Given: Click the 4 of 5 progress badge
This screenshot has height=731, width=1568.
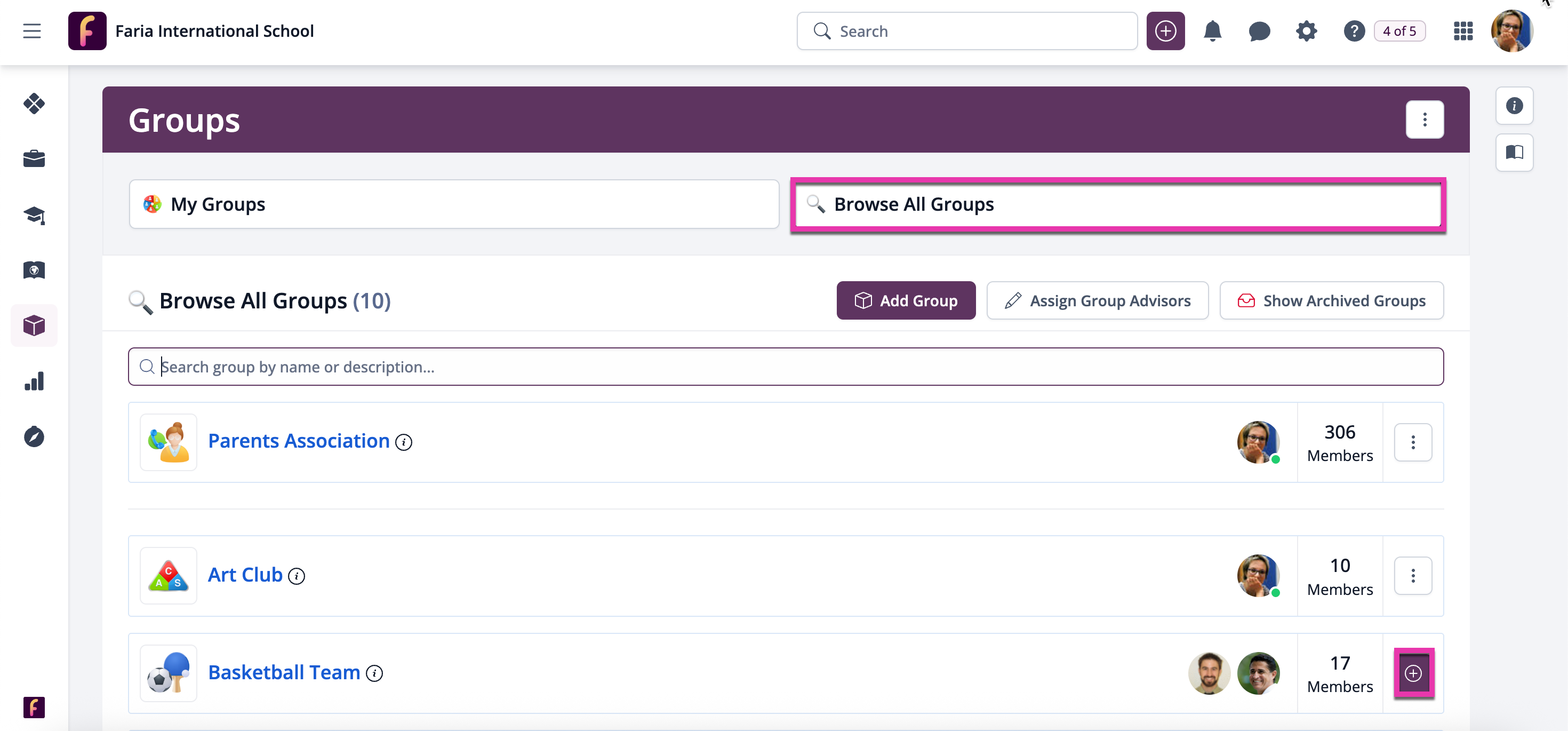Looking at the screenshot, I should (x=1399, y=30).
